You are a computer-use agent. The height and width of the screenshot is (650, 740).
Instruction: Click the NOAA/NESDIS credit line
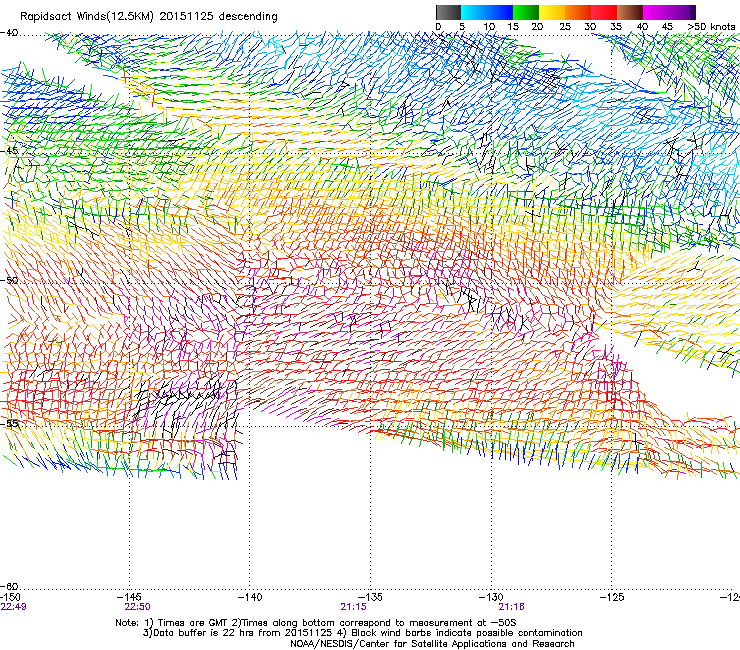(432, 644)
